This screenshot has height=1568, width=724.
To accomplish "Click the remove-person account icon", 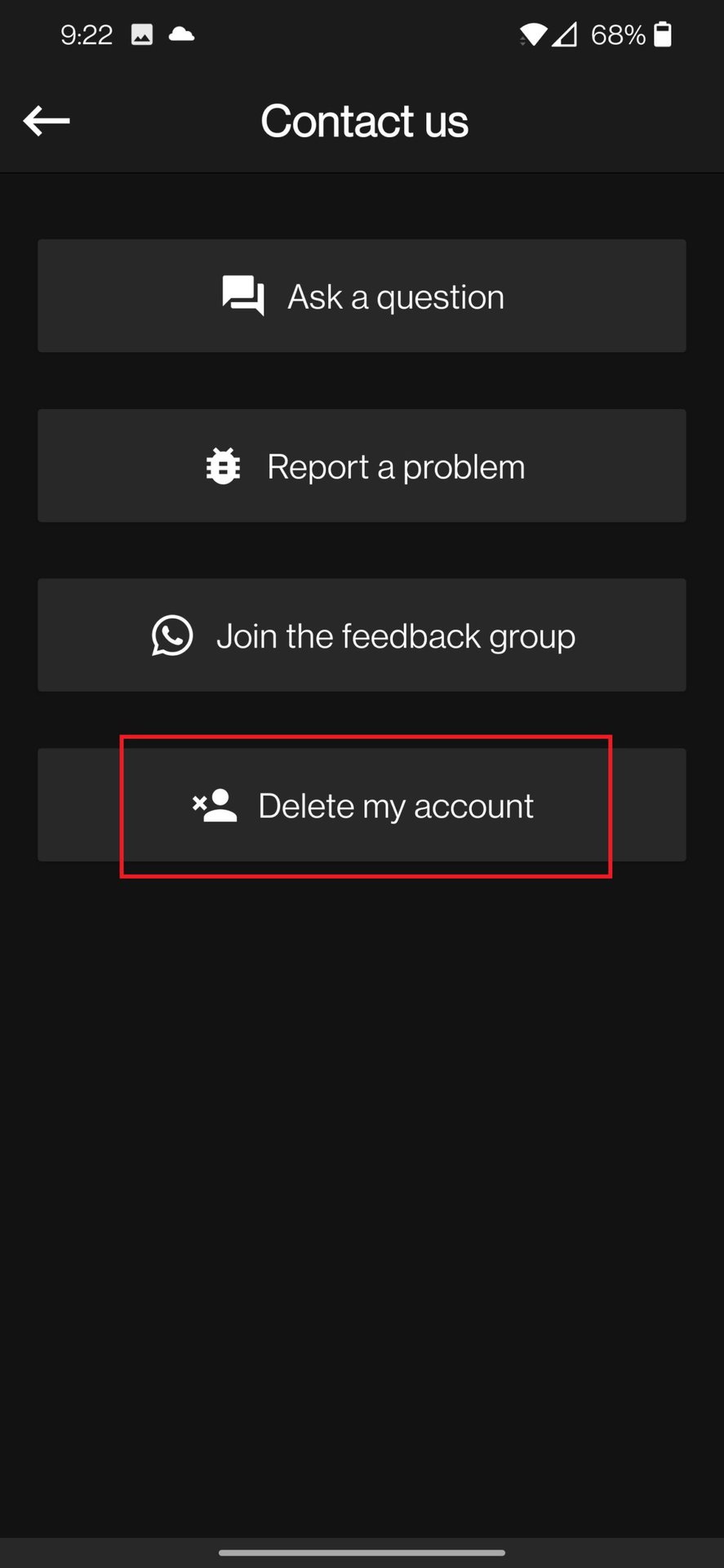I will tap(215, 805).
